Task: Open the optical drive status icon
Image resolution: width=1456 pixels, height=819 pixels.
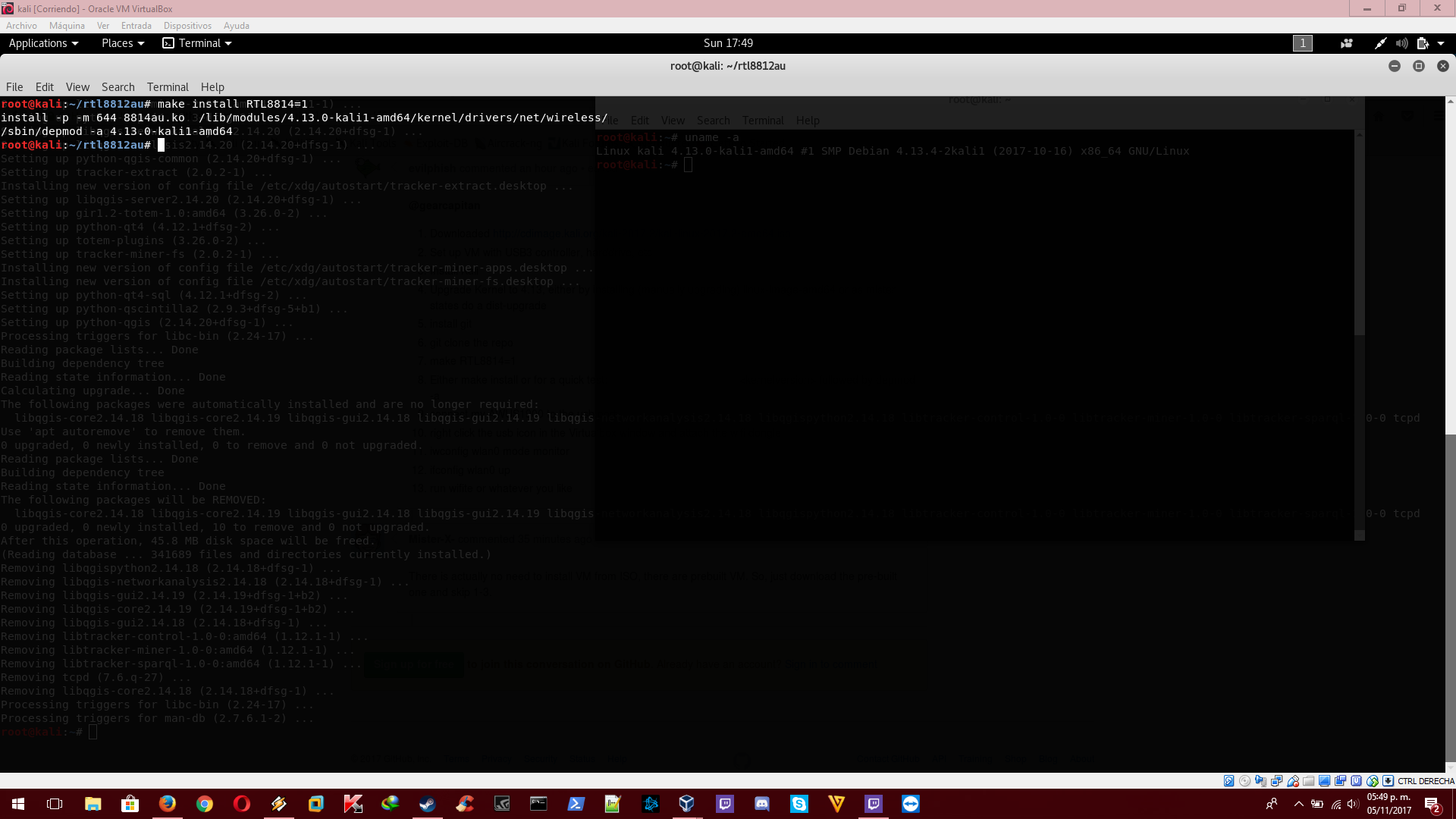Action: (1244, 781)
